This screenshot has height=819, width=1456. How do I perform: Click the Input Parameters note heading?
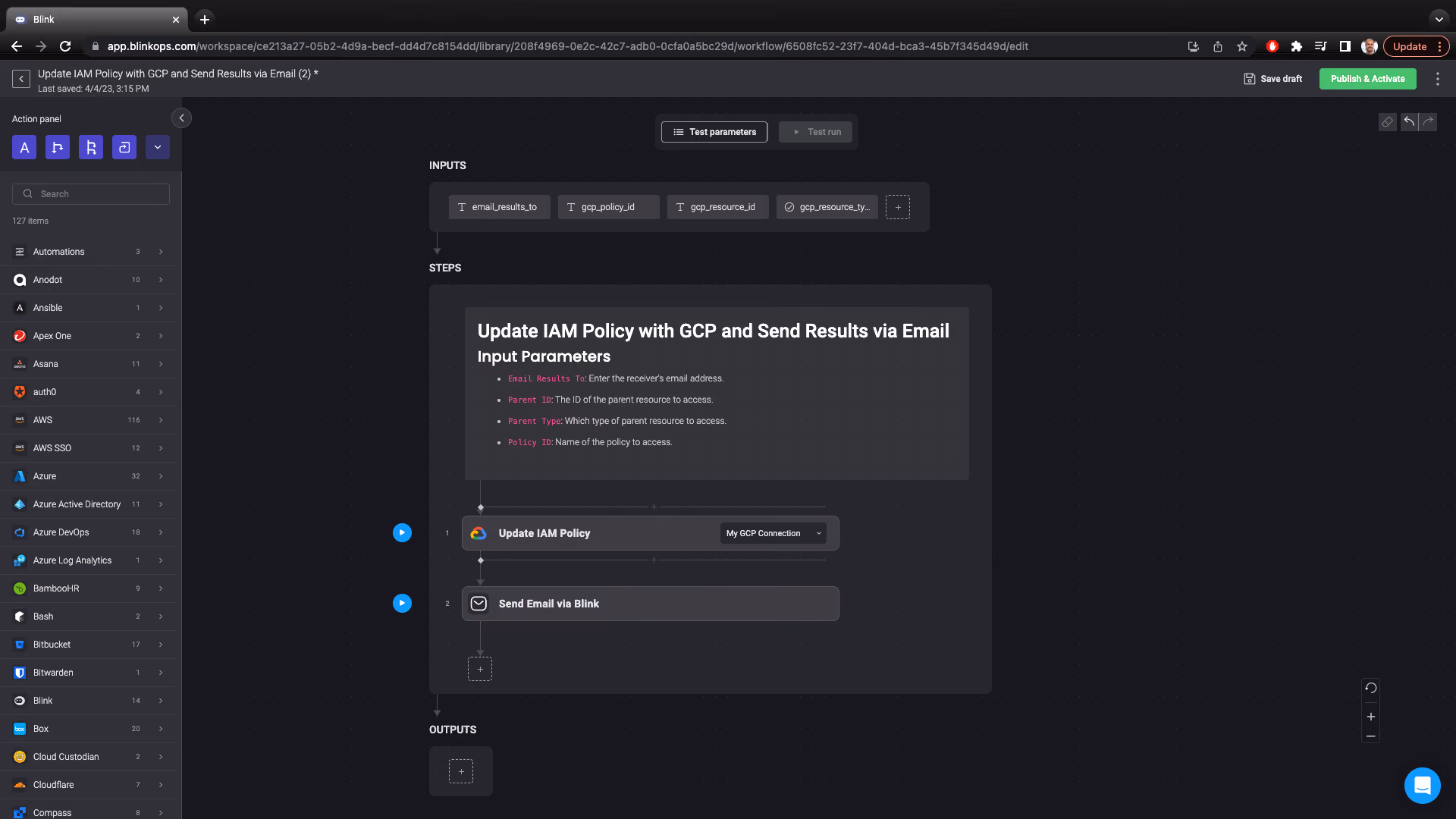pyautogui.click(x=544, y=356)
